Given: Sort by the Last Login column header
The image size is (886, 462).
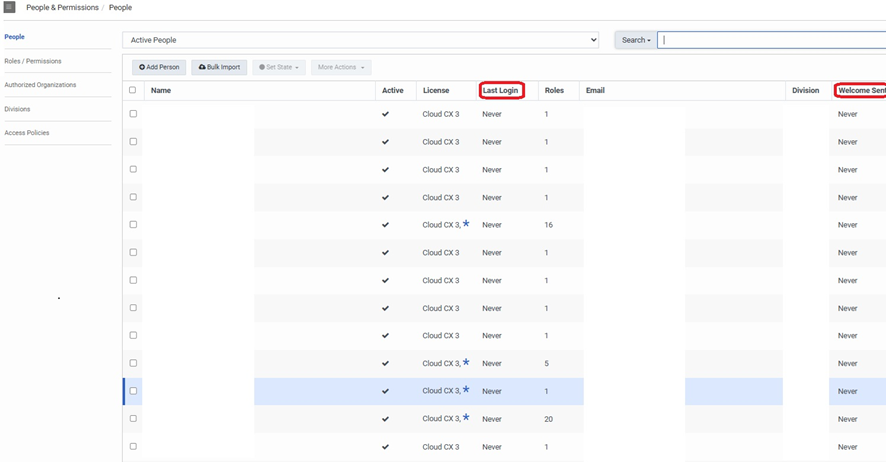Looking at the screenshot, I should click(x=500, y=90).
